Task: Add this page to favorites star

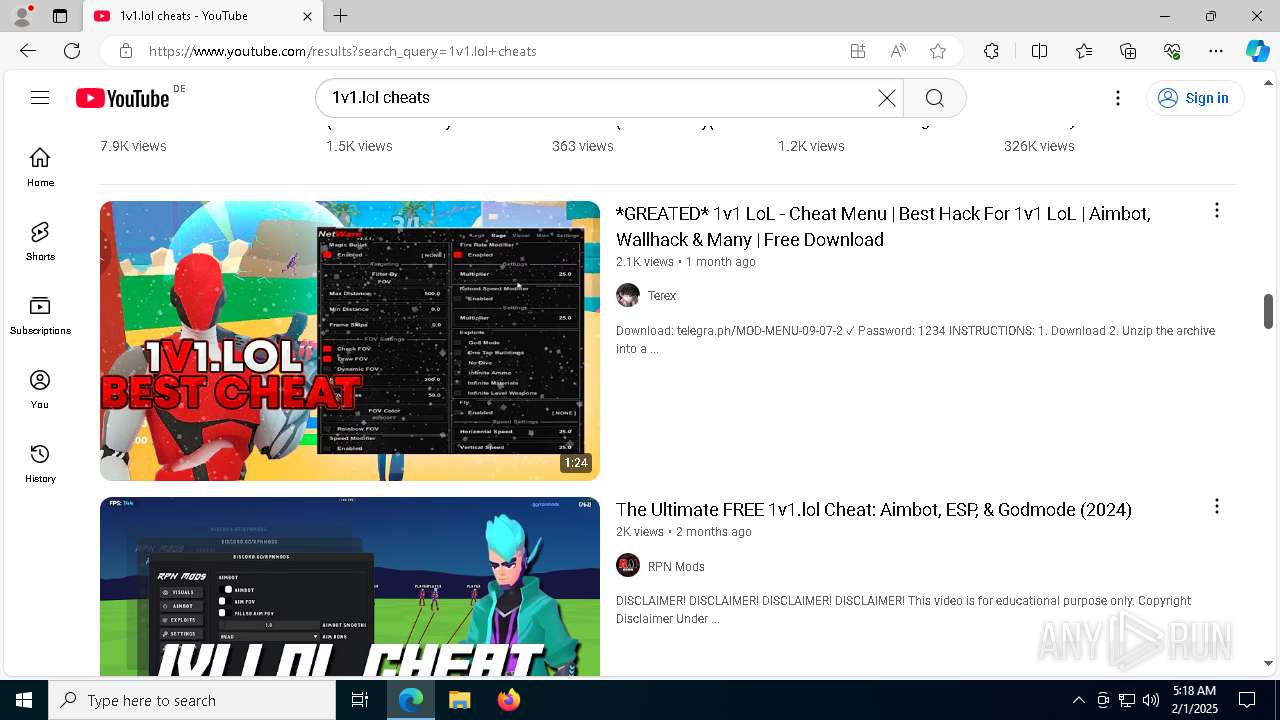Action: 938,51
